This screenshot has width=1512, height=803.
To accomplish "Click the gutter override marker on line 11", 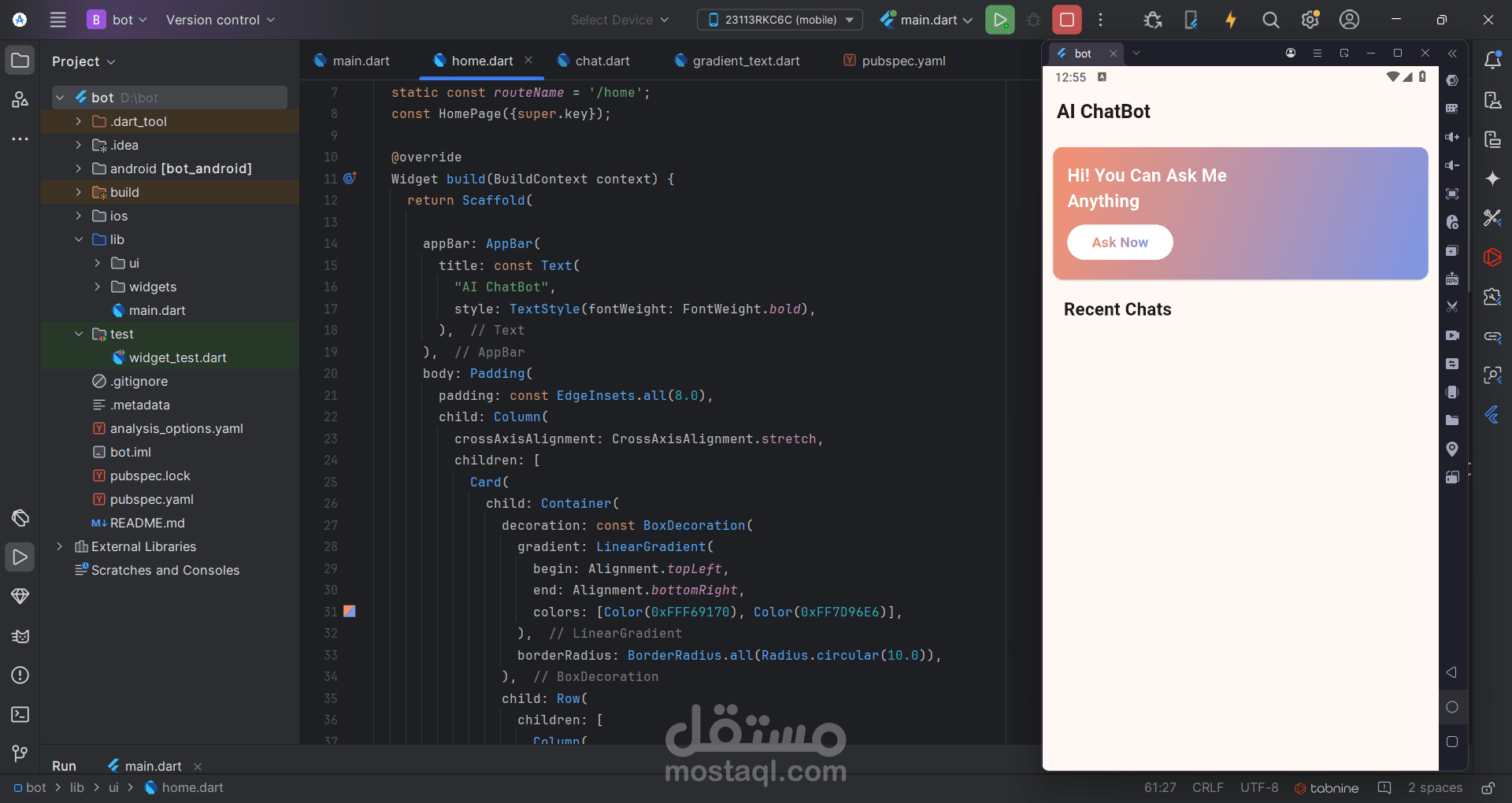I will 350,178.
